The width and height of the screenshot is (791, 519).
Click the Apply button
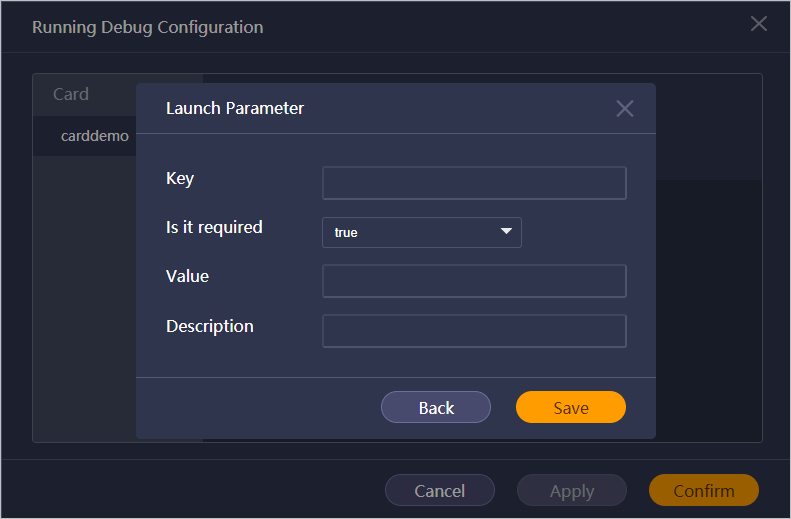572,490
